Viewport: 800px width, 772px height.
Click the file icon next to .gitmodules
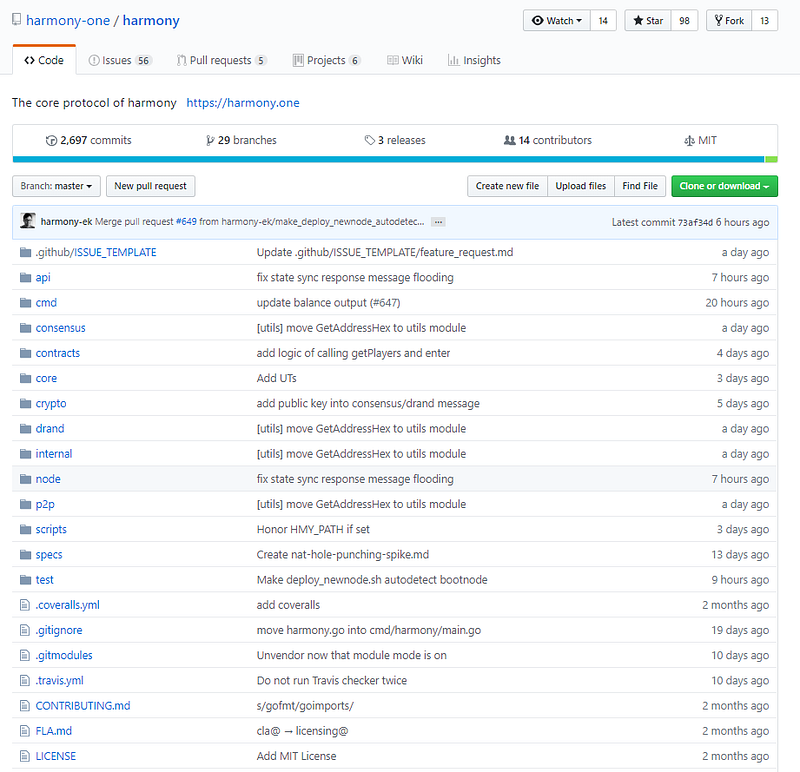(x=24, y=655)
